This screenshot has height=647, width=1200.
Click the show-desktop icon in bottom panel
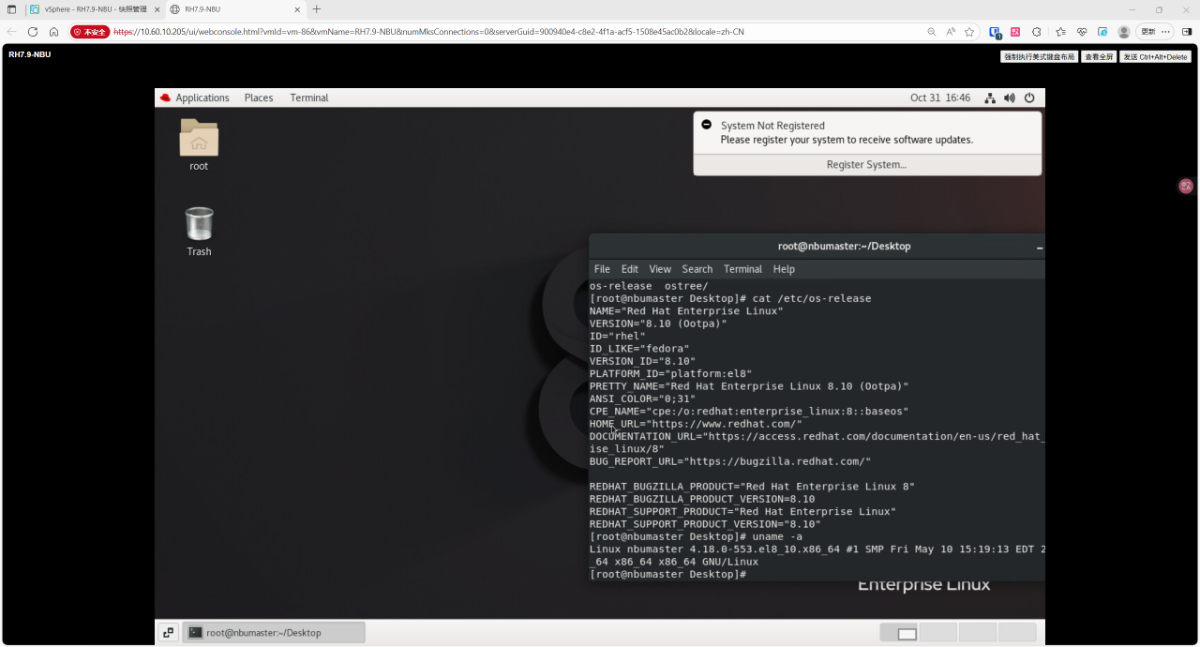point(168,632)
